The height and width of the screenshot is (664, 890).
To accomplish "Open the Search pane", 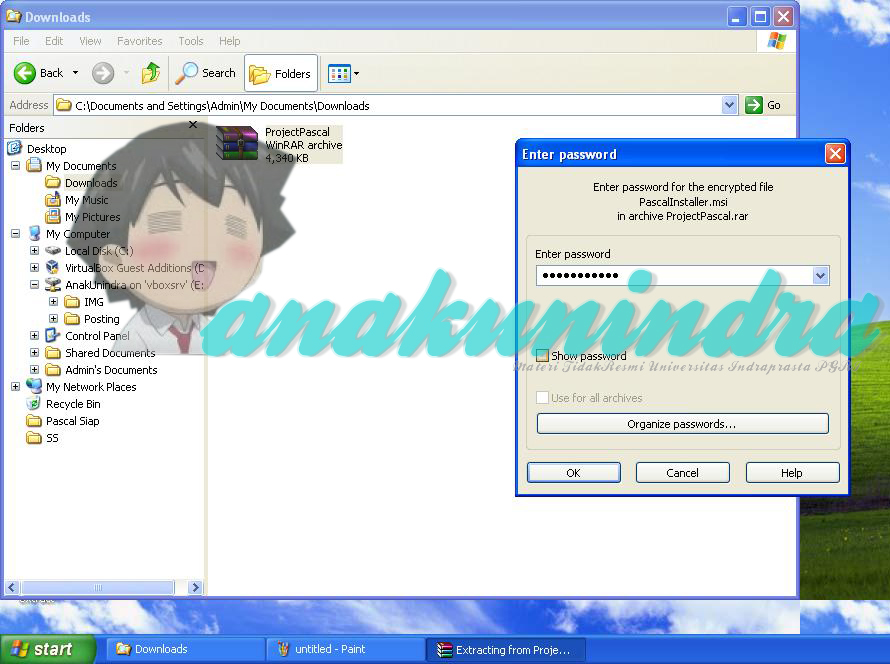I will (x=205, y=72).
